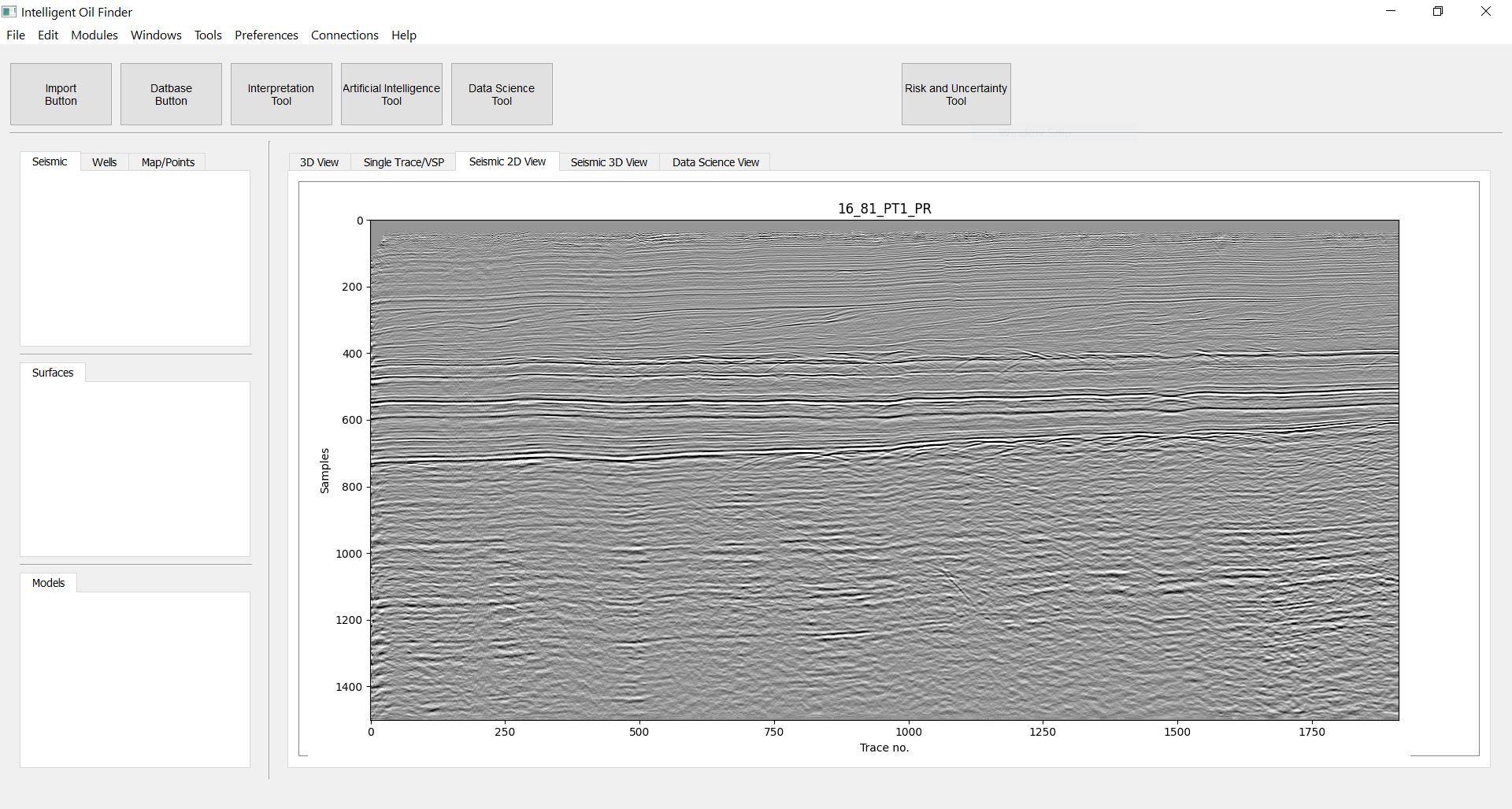The width and height of the screenshot is (1512, 809).
Task: Switch to the Seismic 3D View tab
Action: point(609,162)
